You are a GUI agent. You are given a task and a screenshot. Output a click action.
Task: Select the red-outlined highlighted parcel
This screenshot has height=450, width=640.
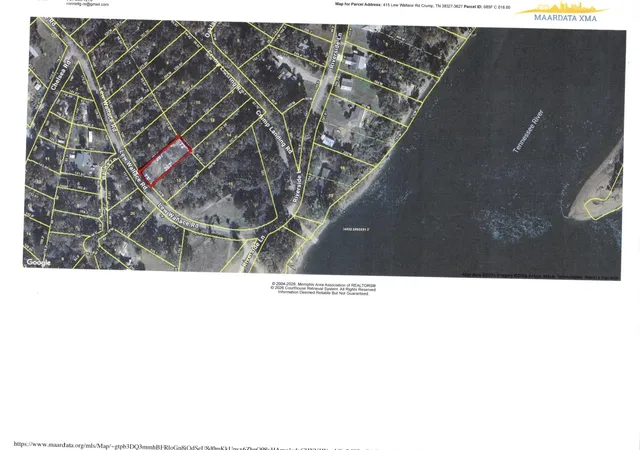click(165, 161)
